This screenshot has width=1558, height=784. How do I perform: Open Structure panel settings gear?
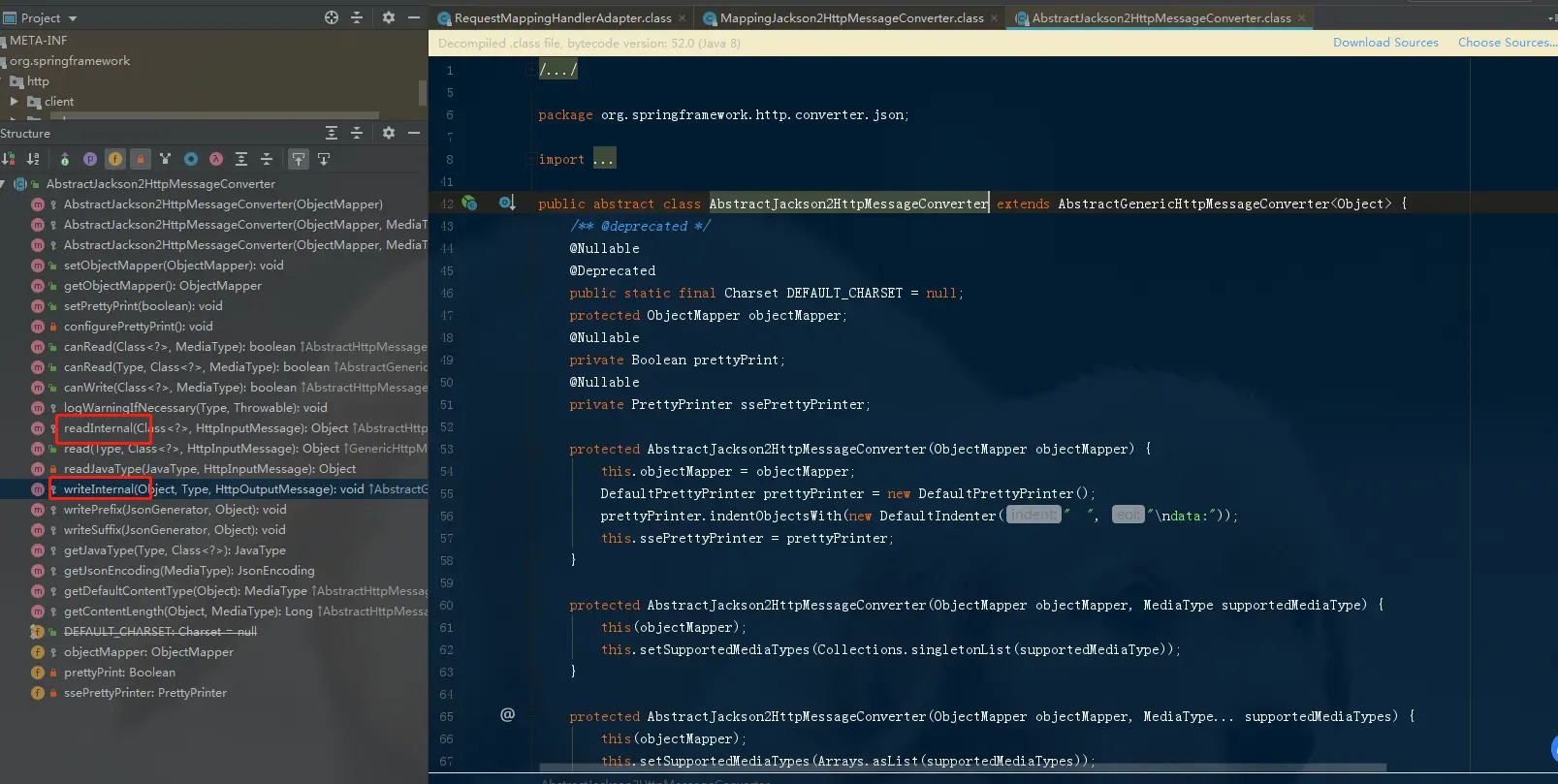(x=389, y=133)
